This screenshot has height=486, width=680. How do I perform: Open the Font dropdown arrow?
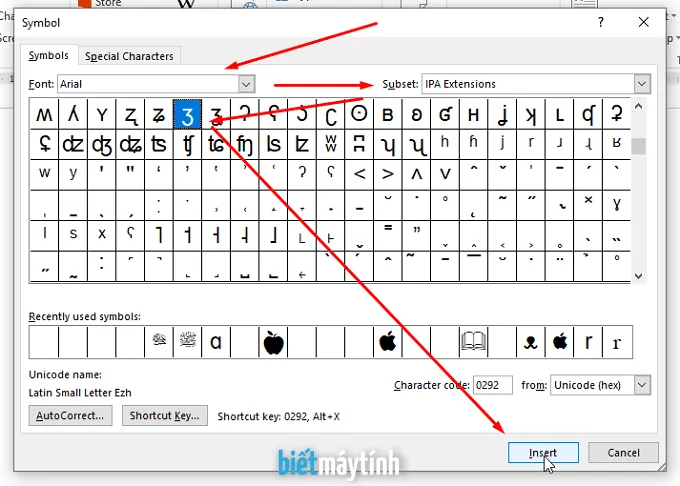click(x=246, y=84)
